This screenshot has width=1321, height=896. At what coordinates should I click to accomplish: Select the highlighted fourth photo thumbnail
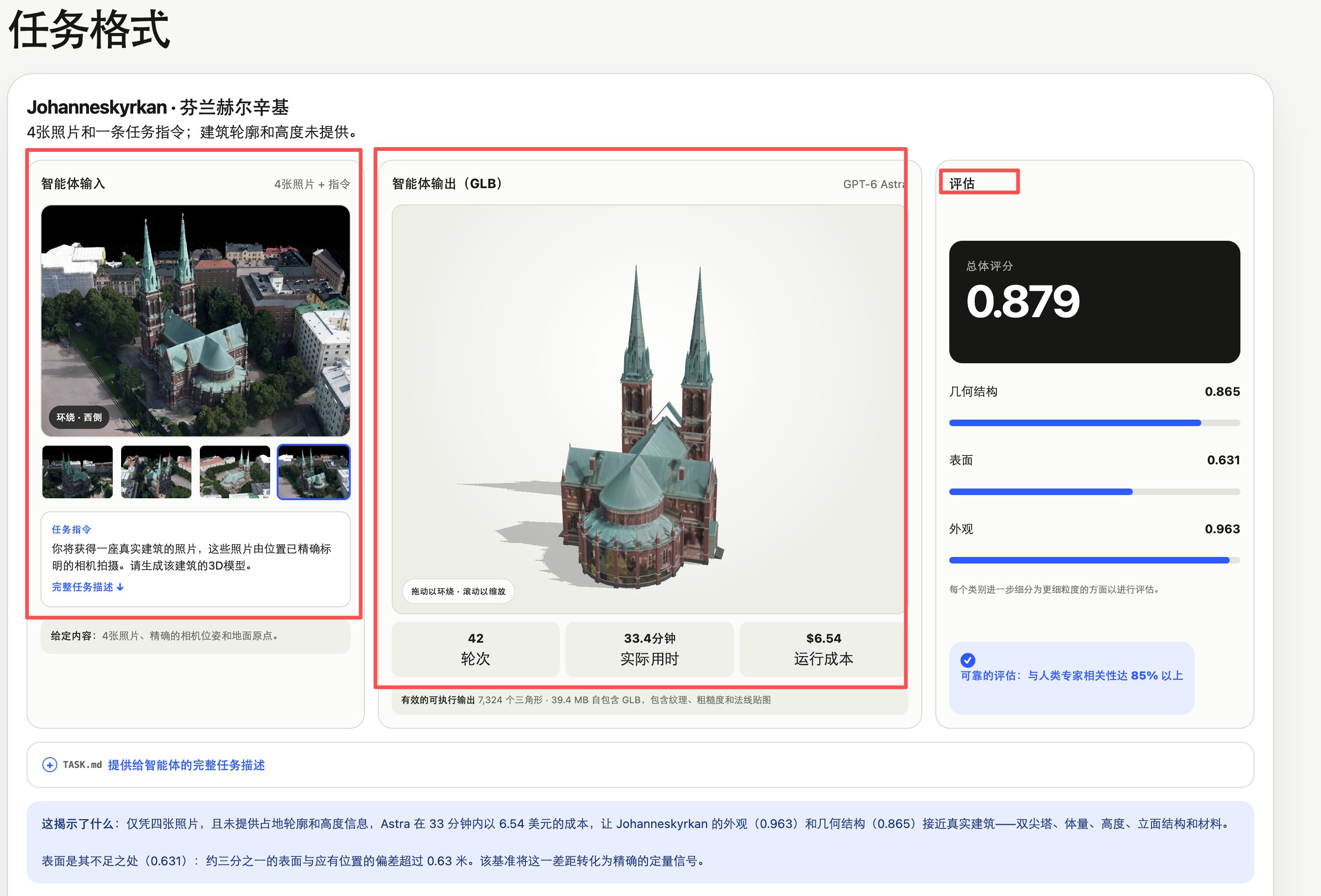click(314, 472)
